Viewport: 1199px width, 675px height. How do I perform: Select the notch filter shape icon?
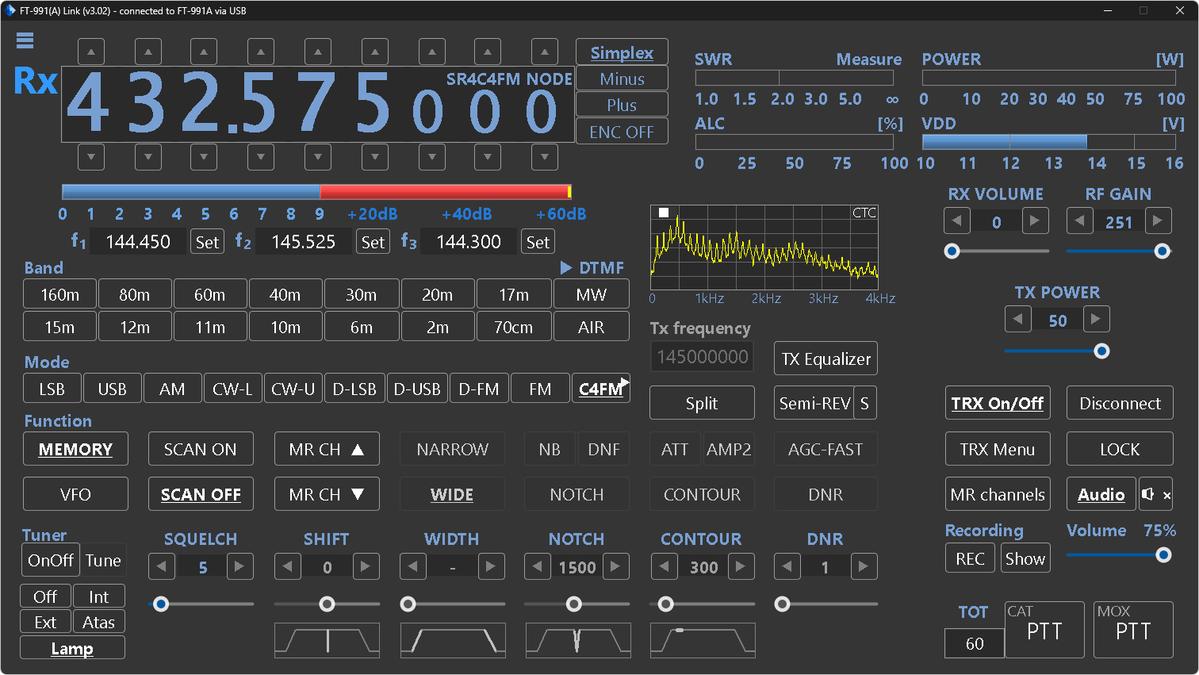tap(576, 640)
